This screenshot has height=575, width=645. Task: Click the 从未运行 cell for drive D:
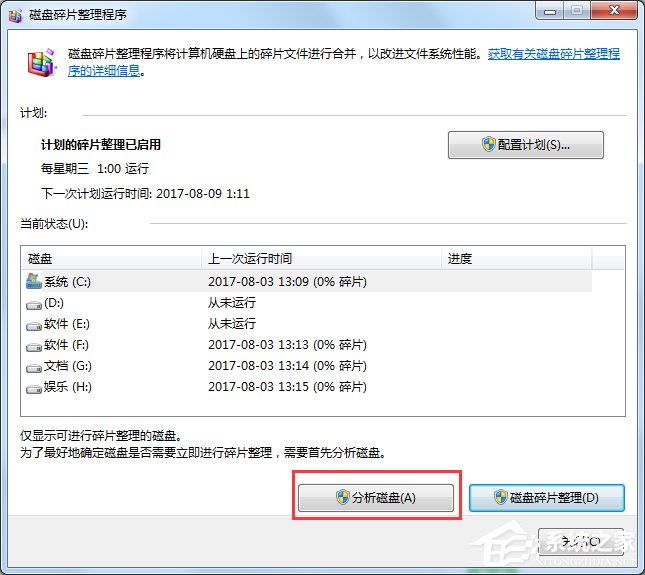click(232, 303)
